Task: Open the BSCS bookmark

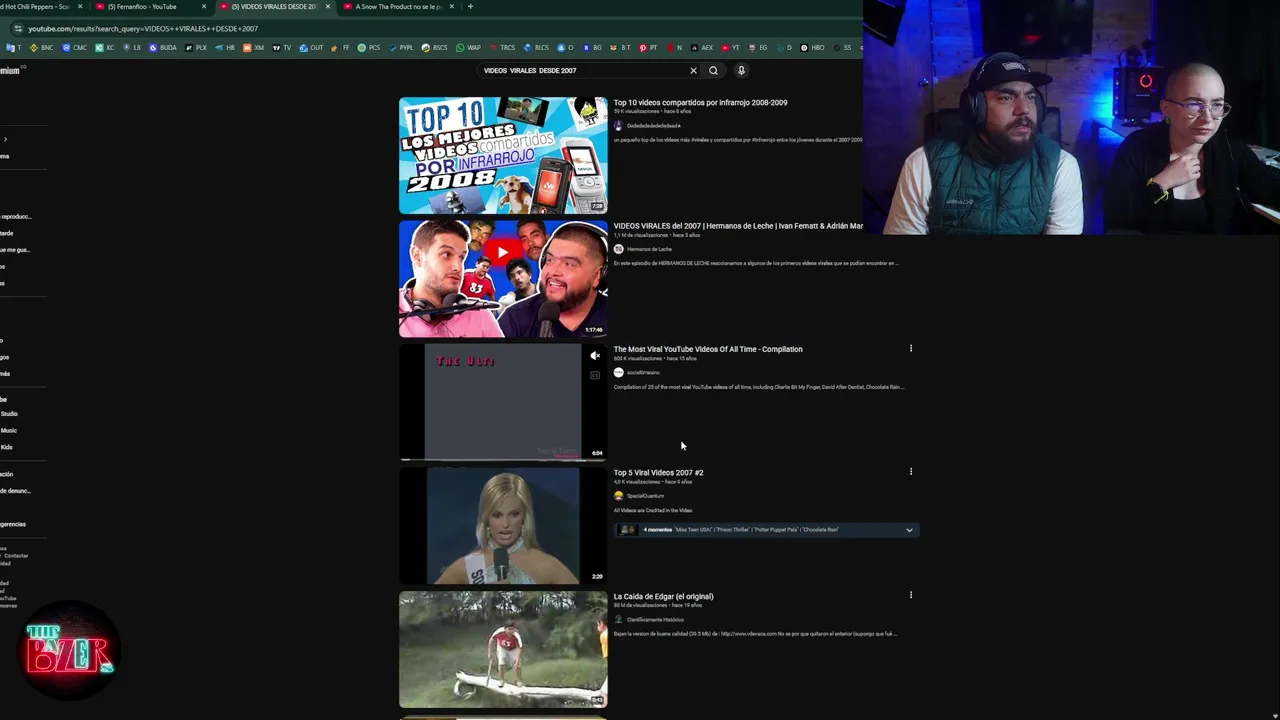Action: [434, 47]
